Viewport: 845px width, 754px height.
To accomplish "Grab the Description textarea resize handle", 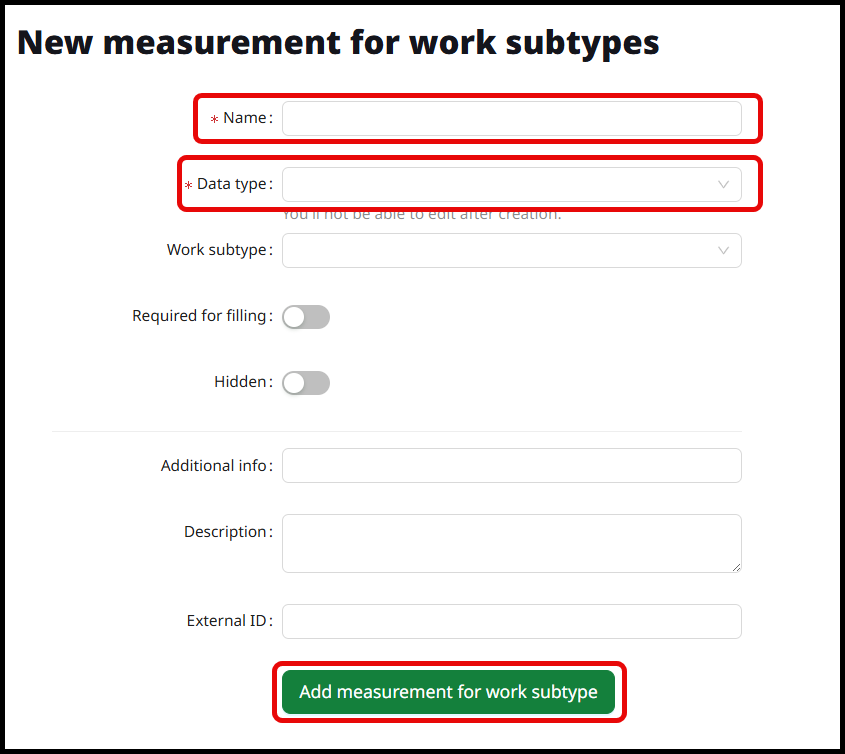I will [x=736, y=567].
